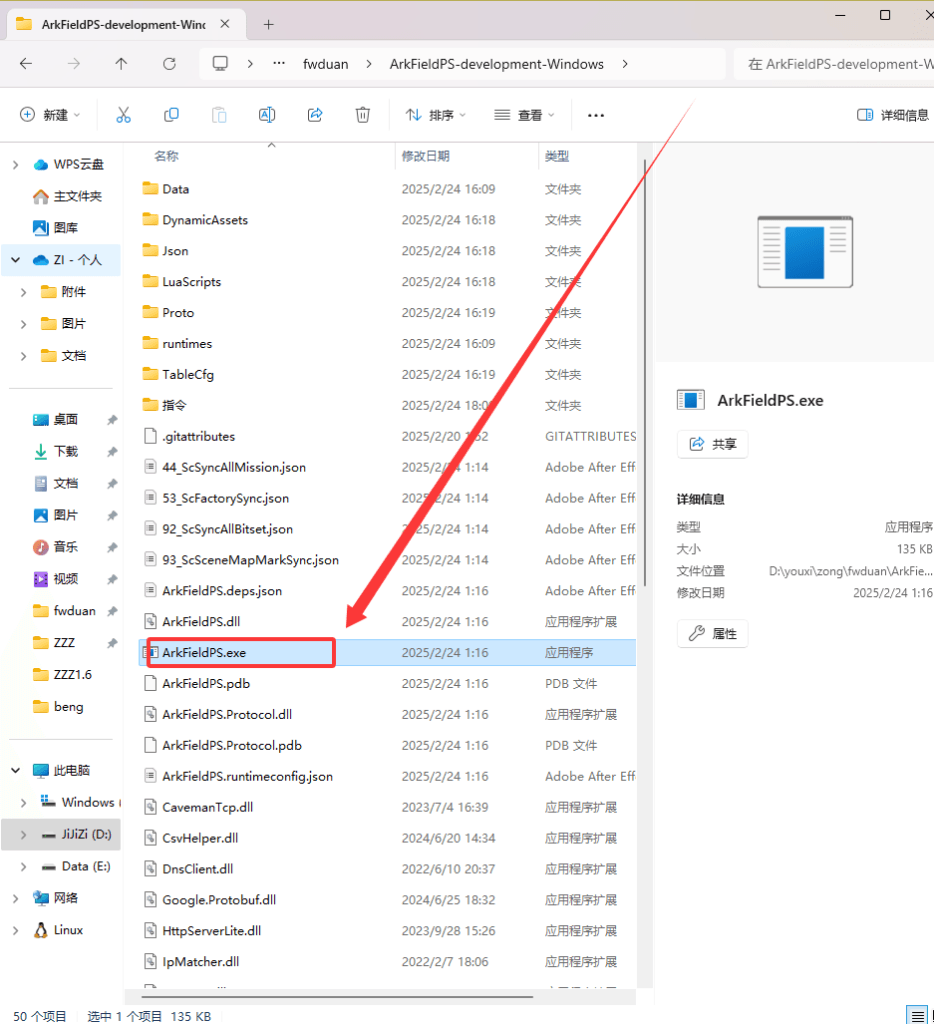Click the file list vertical scrollbar

646,400
